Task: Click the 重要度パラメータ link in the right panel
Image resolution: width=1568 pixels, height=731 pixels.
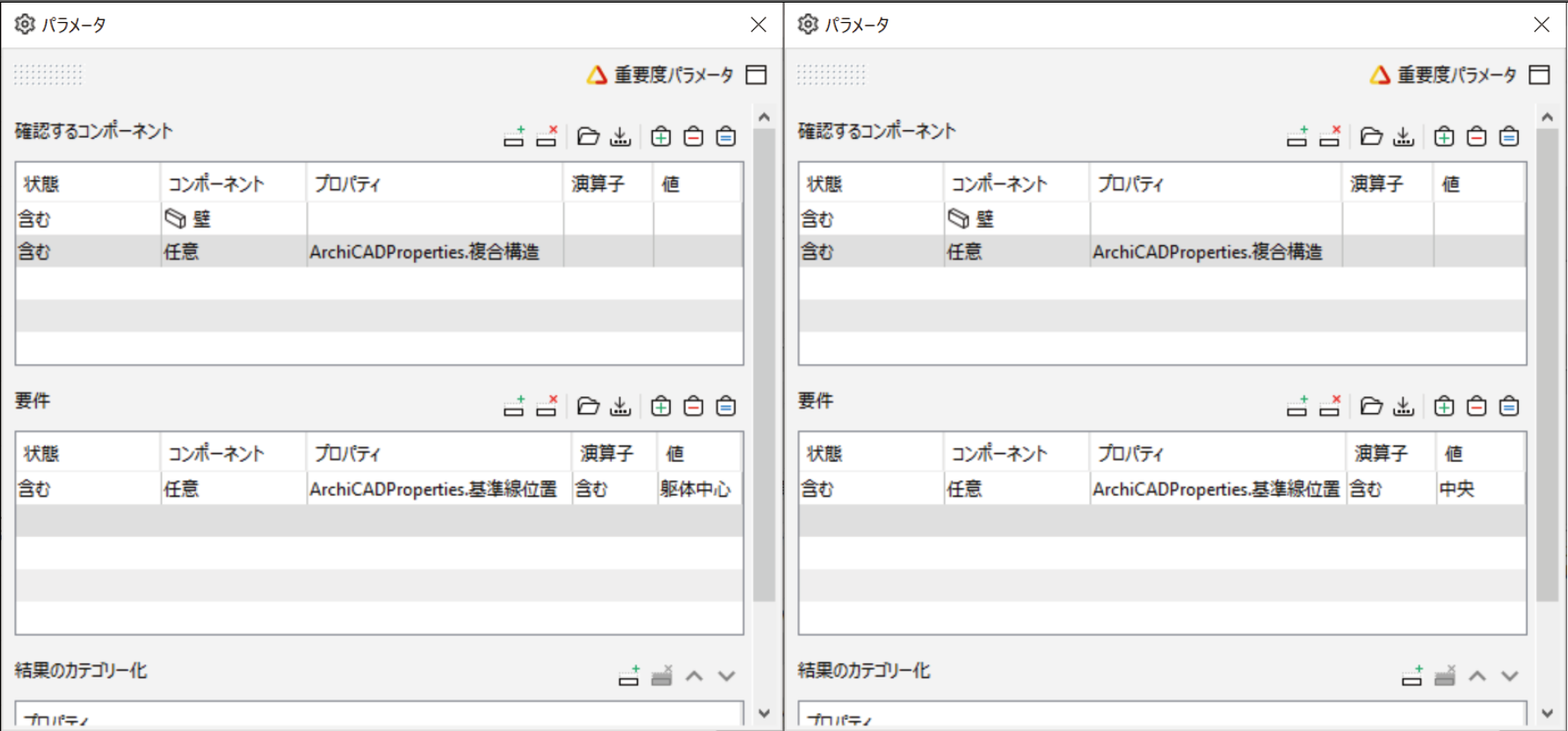Action: 1456,75
